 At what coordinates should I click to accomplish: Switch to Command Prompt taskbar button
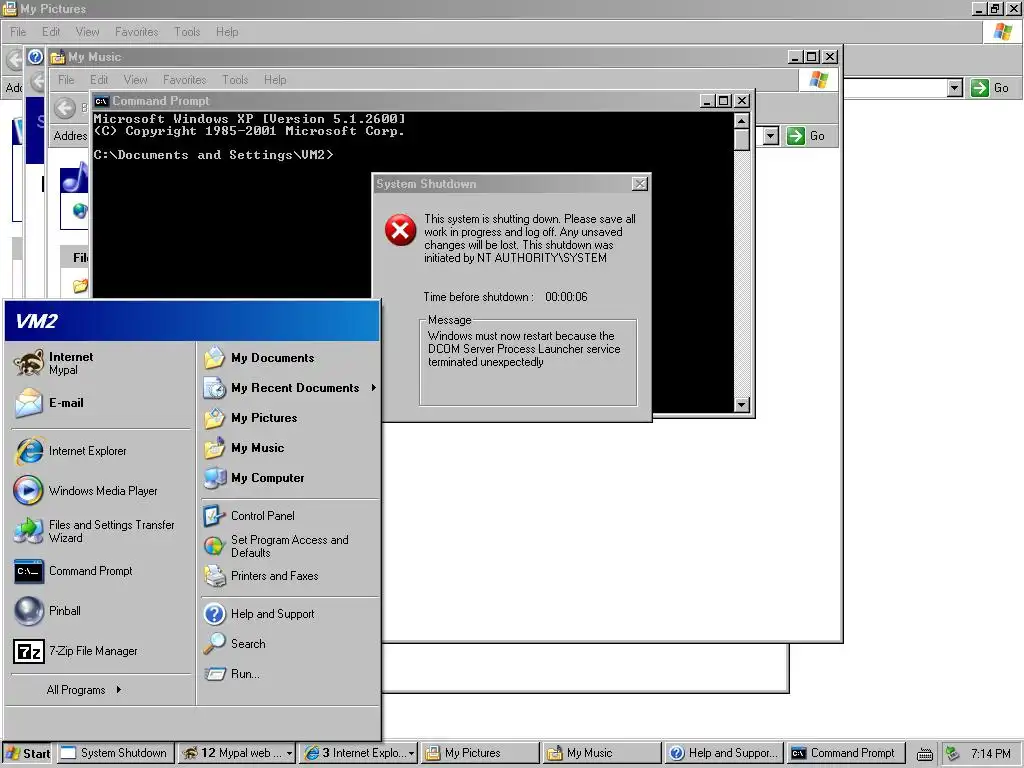tap(846, 753)
